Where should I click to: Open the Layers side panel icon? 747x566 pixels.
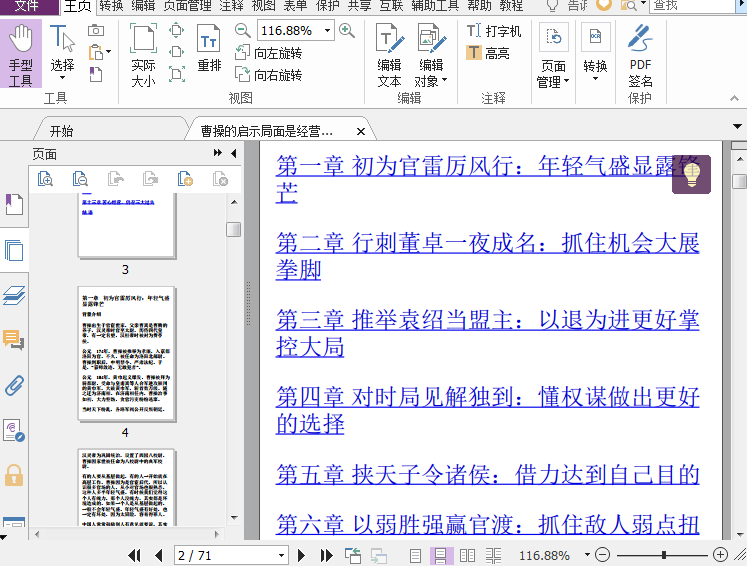[x=14, y=295]
